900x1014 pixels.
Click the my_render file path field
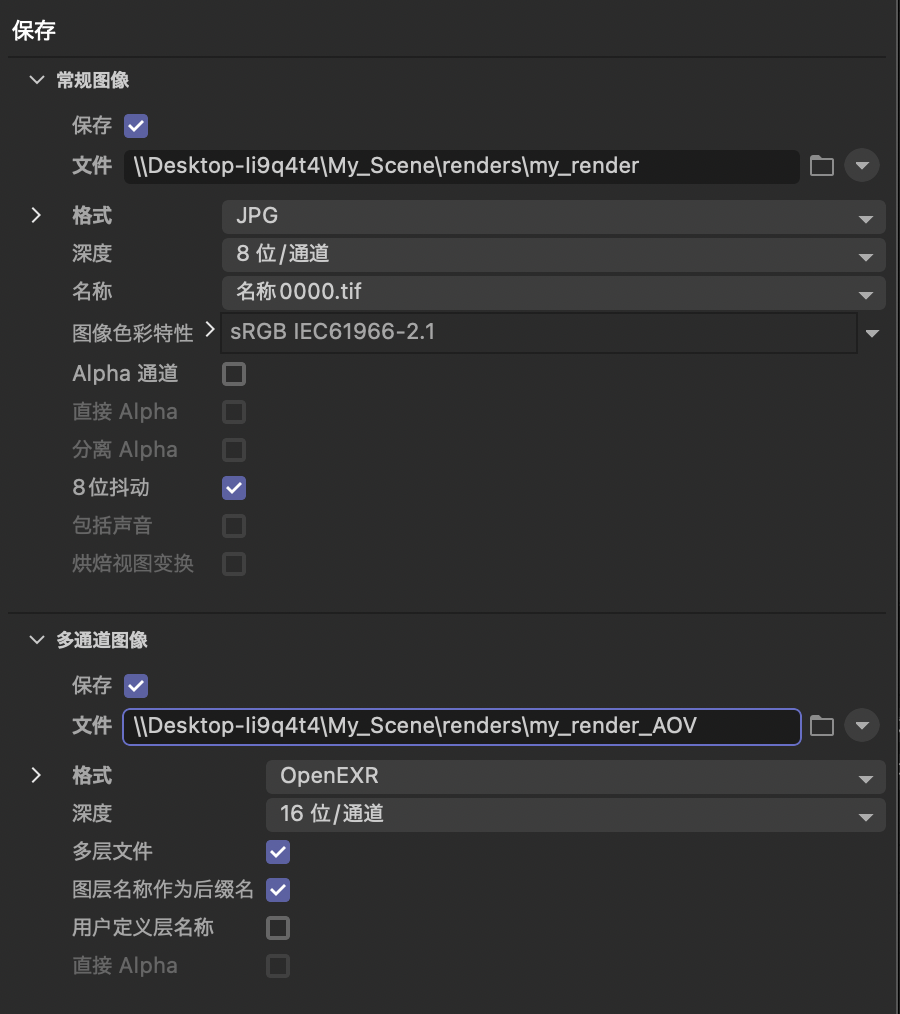[462, 166]
